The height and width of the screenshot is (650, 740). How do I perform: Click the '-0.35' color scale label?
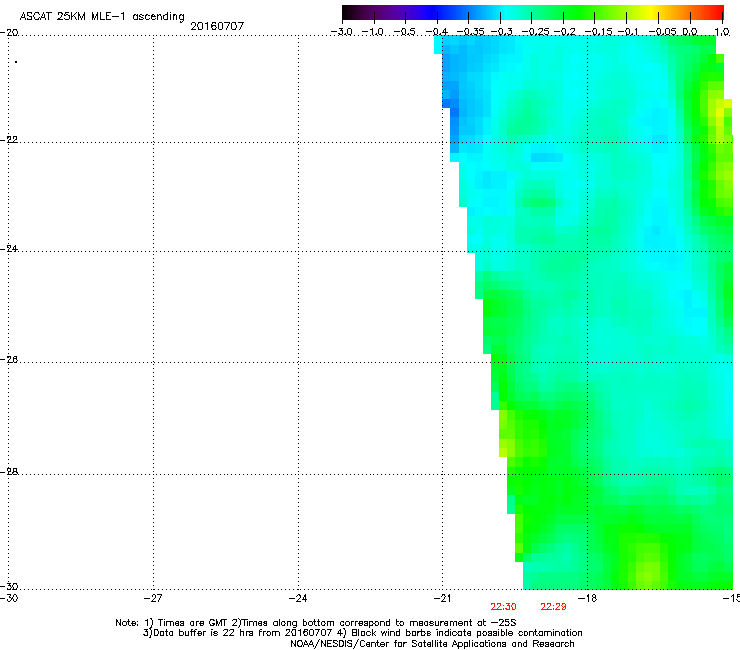click(x=471, y=32)
